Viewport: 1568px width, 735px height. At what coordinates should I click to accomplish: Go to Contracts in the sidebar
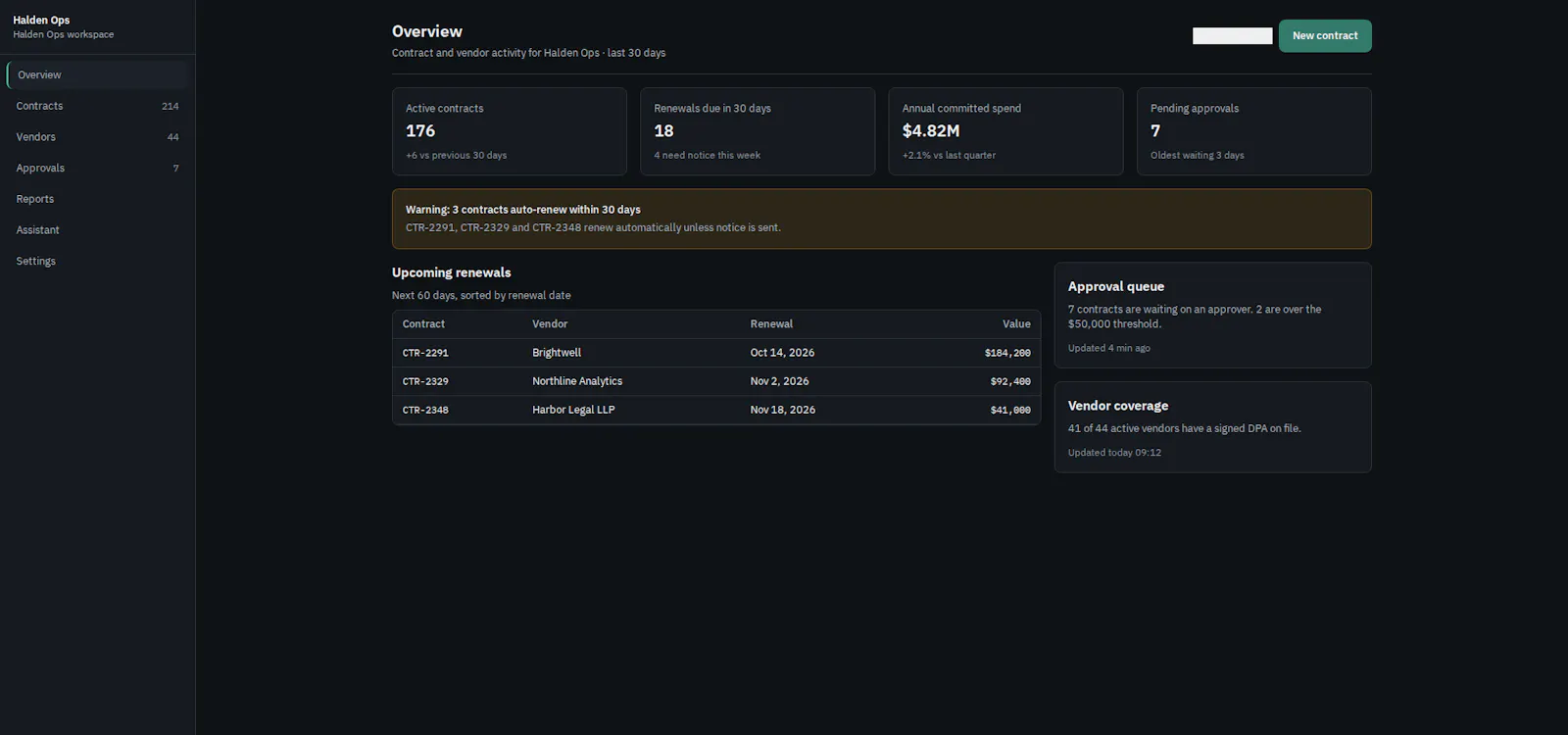click(97, 106)
